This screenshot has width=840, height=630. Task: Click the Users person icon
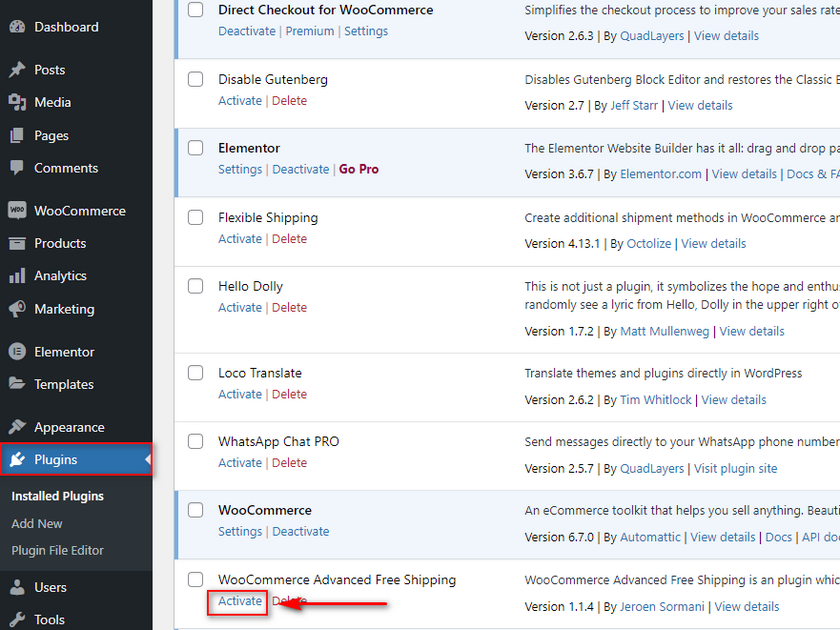pyautogui.click(x=17, y=587)
